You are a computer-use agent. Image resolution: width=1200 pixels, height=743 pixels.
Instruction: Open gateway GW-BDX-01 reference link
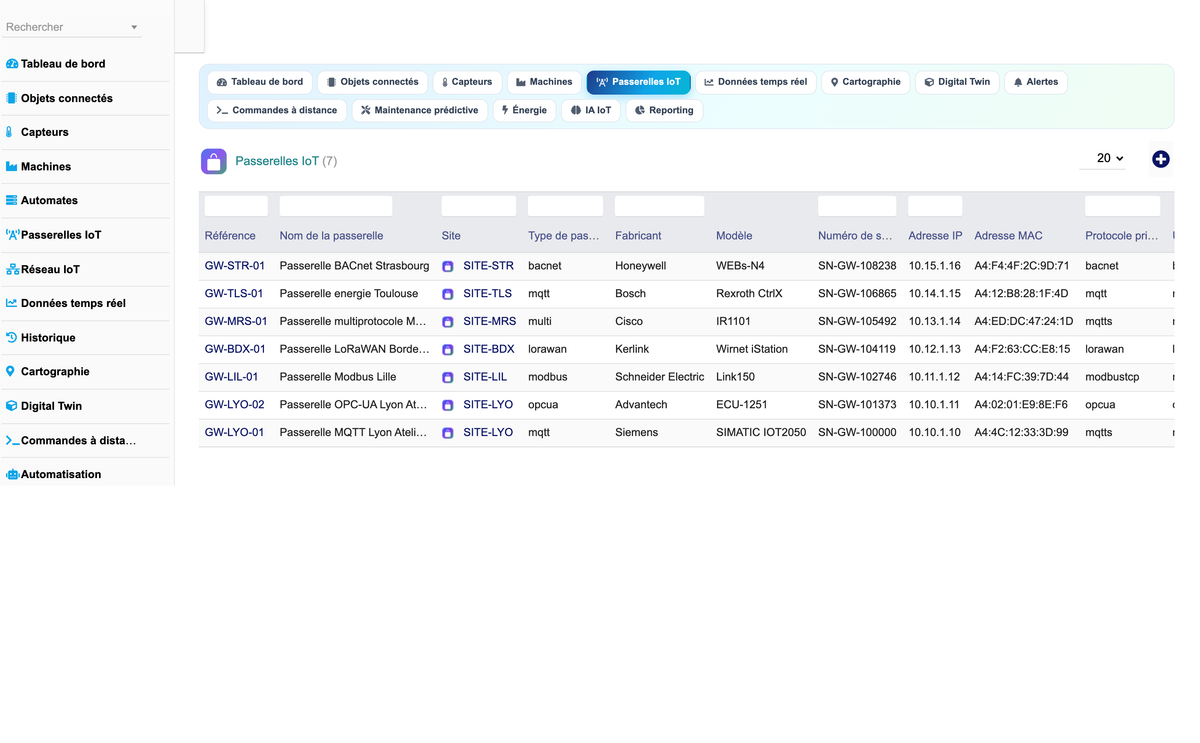[x=235, y=349]
